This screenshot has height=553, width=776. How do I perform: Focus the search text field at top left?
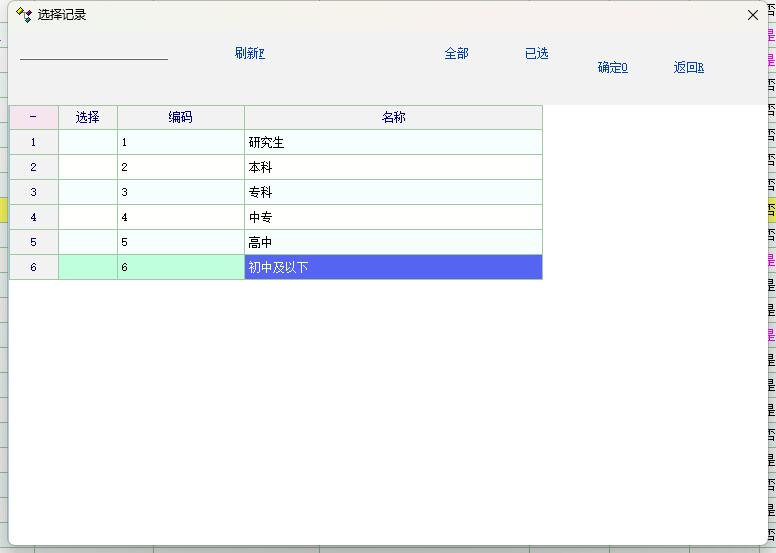(94, 52)
